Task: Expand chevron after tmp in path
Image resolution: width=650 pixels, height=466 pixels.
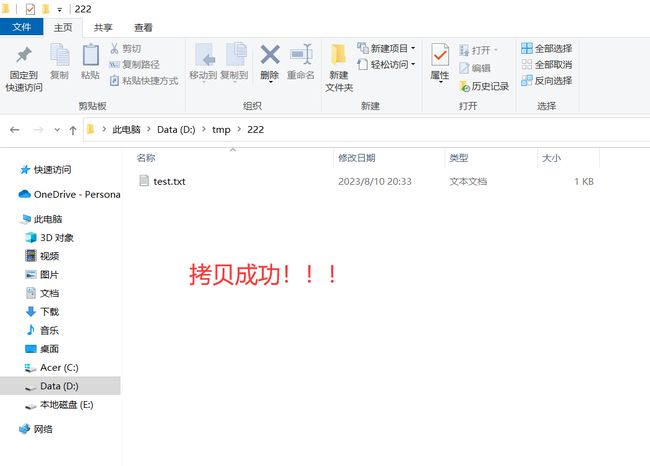Action: tap(239, 129)
